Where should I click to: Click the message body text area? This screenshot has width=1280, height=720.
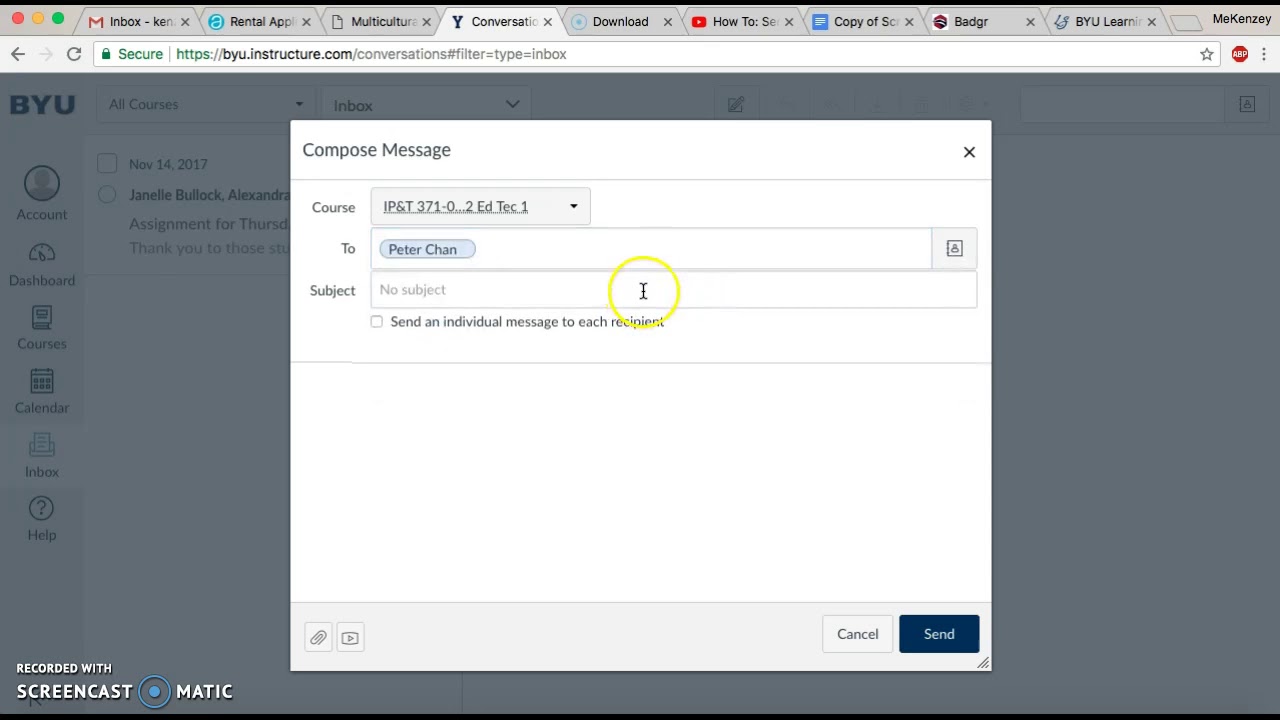click(641, 482)
